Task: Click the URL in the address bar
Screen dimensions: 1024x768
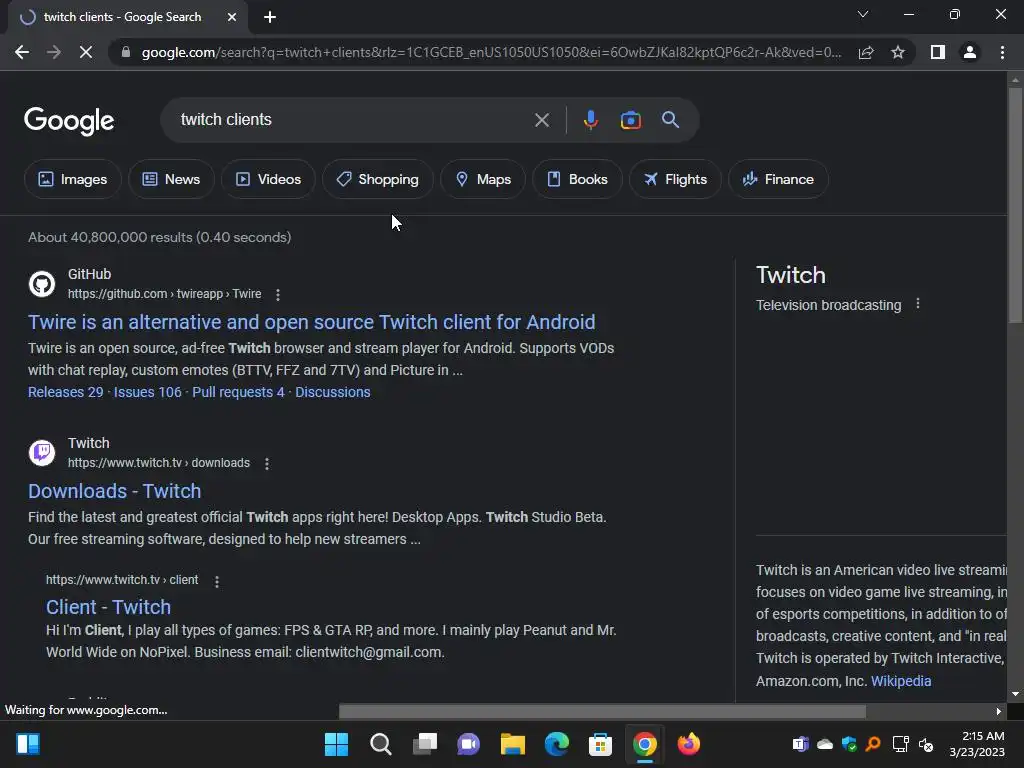Action: (491, 52)
